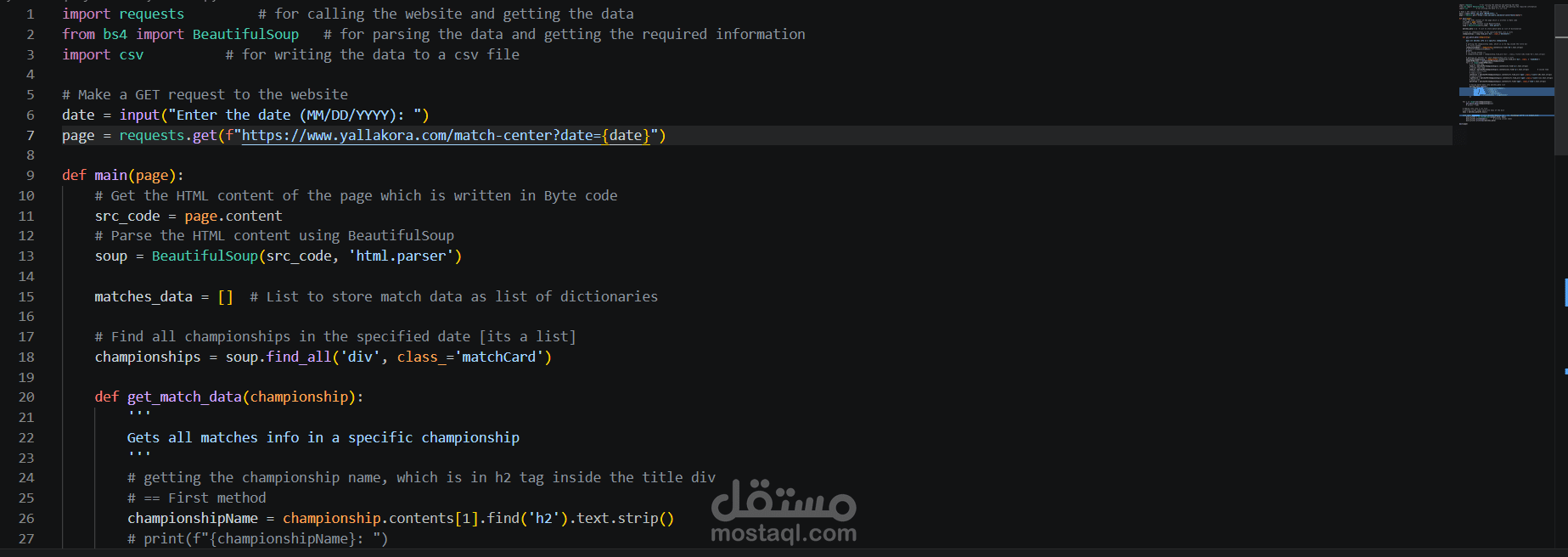Click the "bs4" module name on line 2

point(115,35)
